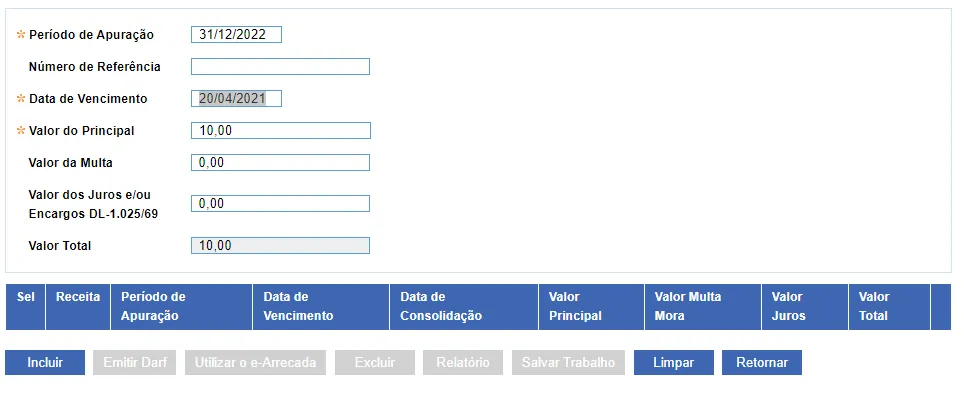
Task: Go back using the Retornar button
Action: click(x=762, y=362)
